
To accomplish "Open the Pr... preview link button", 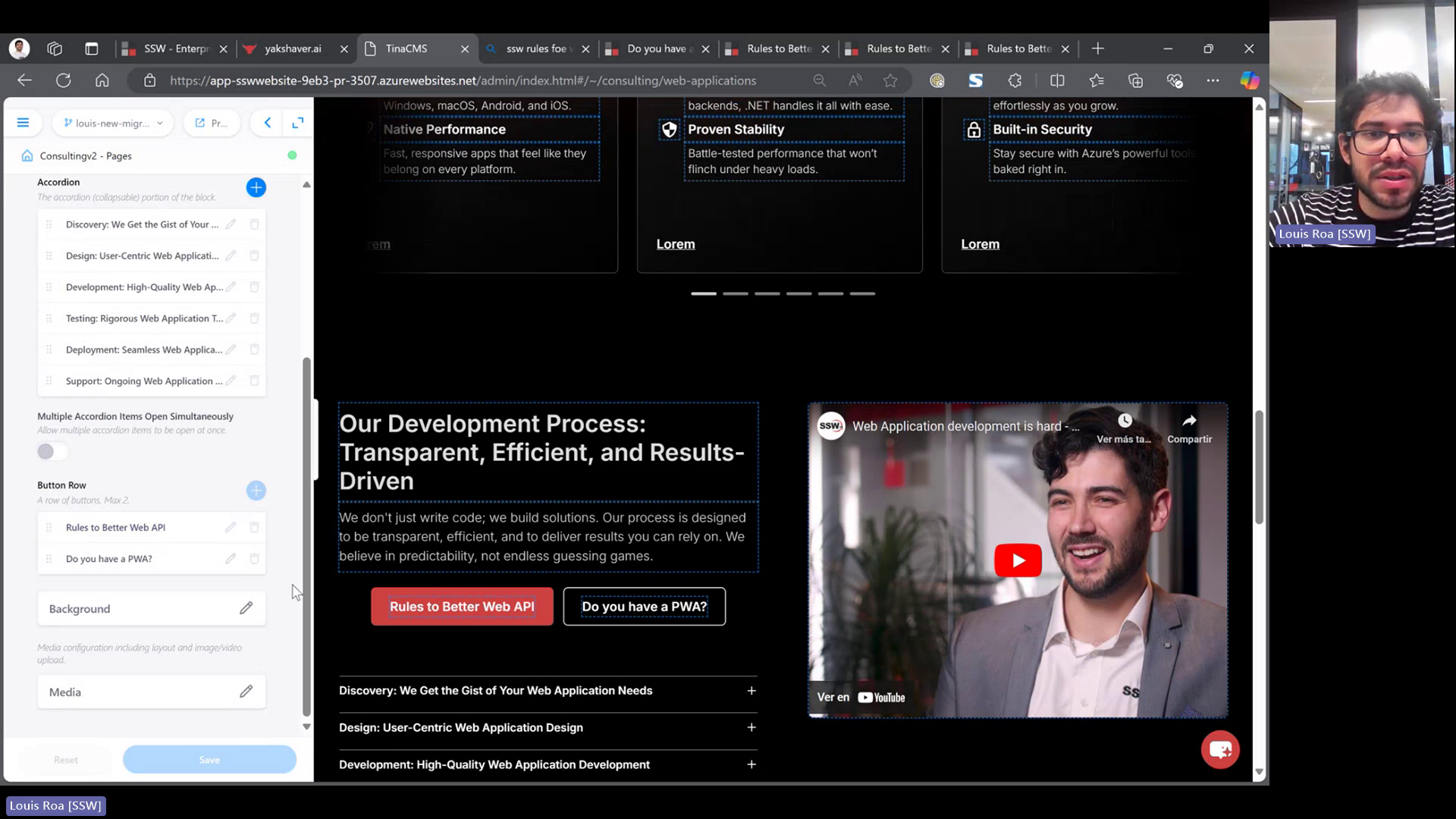I will 212,123.
